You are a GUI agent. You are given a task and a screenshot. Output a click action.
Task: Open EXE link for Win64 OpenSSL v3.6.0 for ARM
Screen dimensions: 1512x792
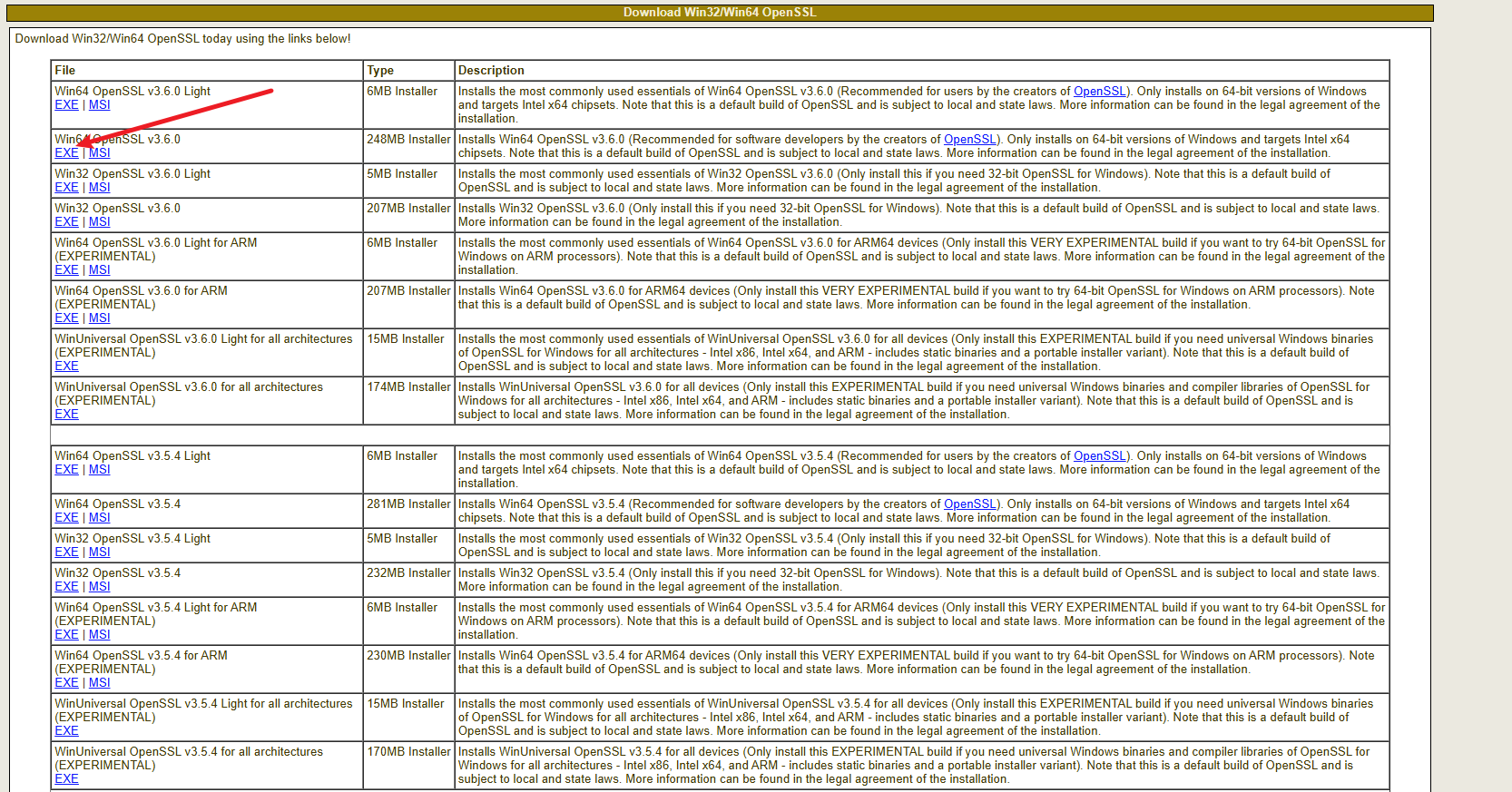click(x=66, y=318)
